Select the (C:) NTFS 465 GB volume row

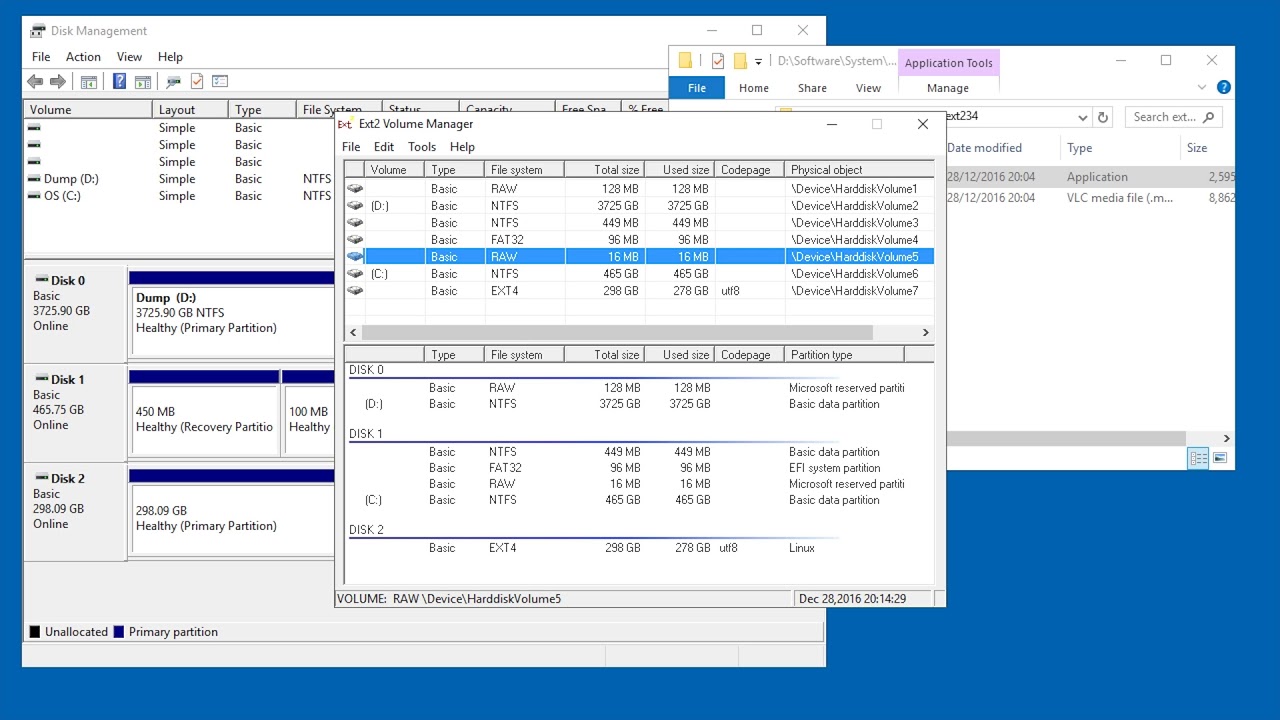pyautogui.click(x=639, y=274)
